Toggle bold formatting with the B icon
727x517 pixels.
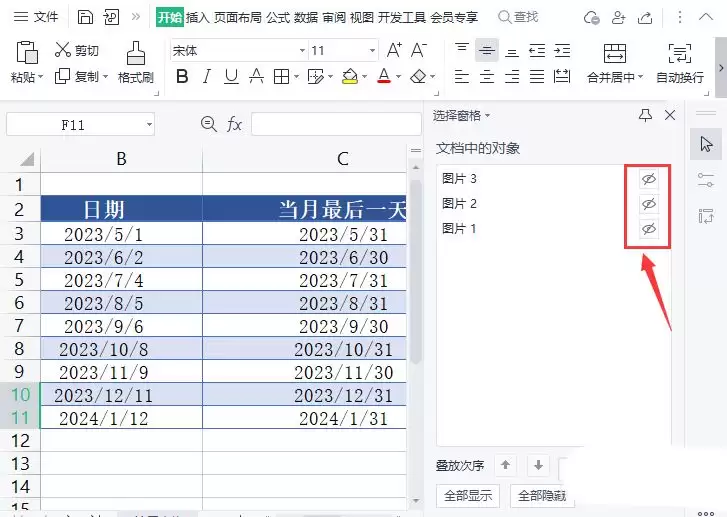click(x=182, y=77)
